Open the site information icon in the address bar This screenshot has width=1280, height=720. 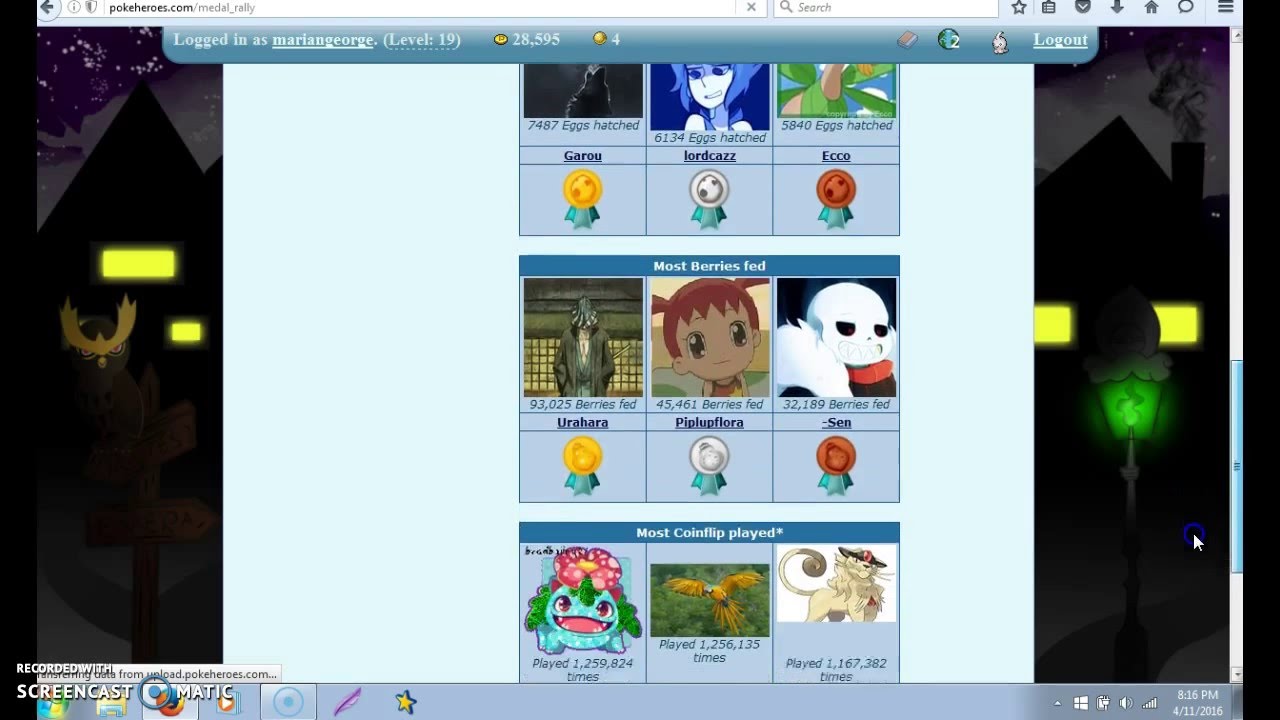(74, 7)
